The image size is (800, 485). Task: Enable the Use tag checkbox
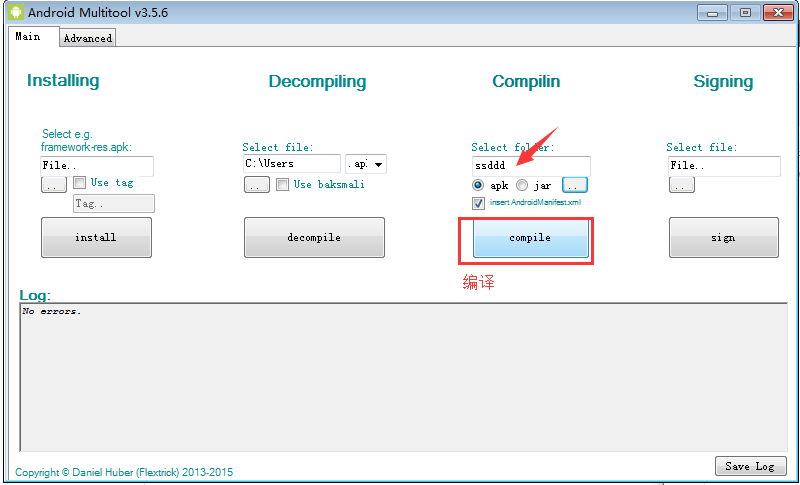point(80,183)
